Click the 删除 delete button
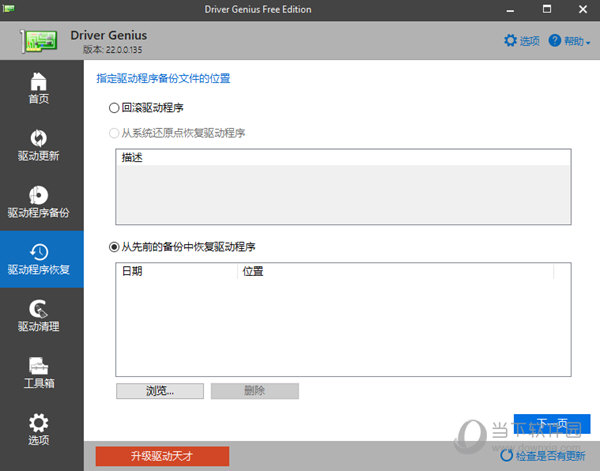Image resolution: width=600 pixels, height=471 pixels. [255, 391]
